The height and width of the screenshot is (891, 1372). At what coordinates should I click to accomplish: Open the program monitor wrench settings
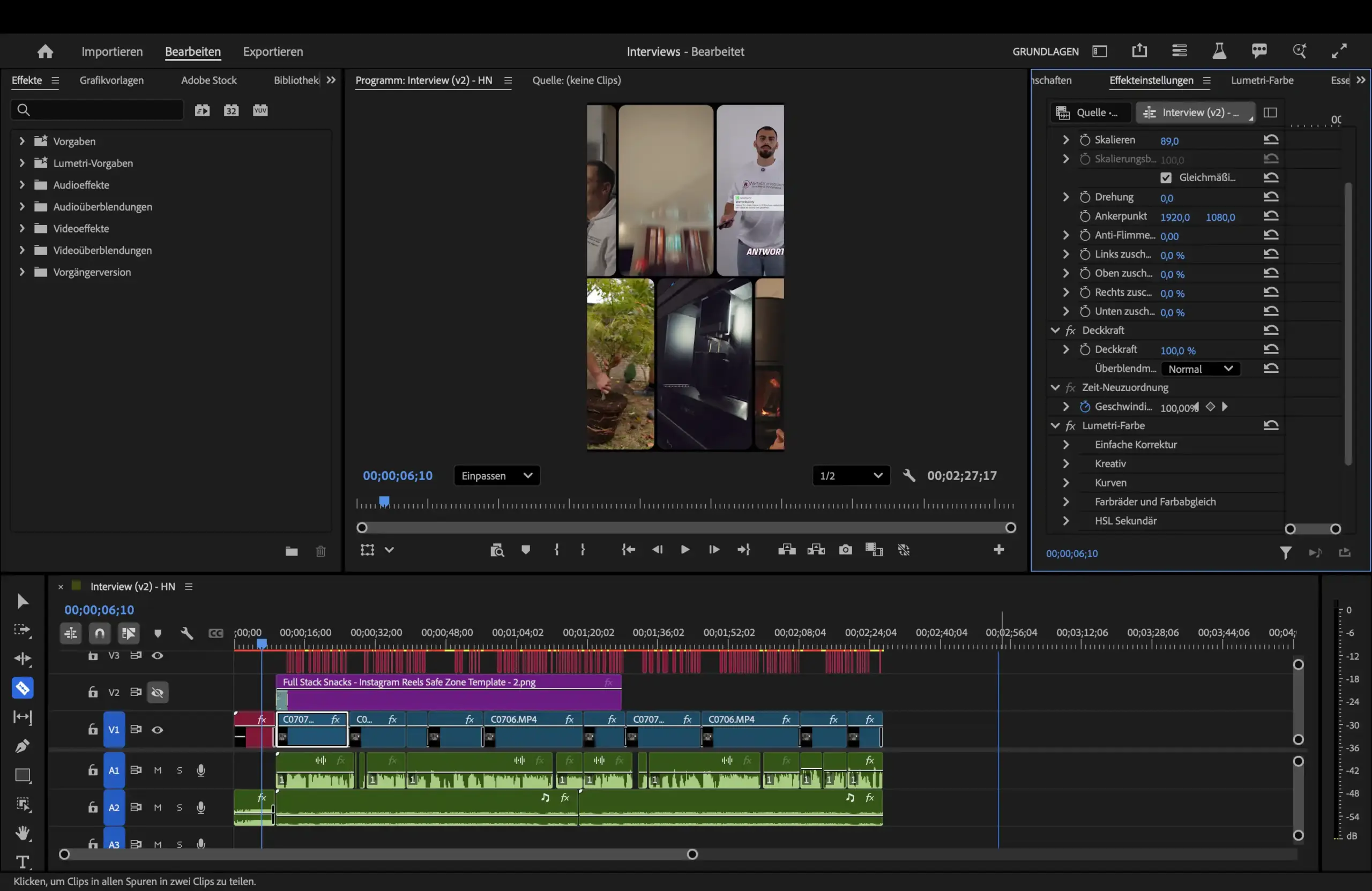pos(909,475)
